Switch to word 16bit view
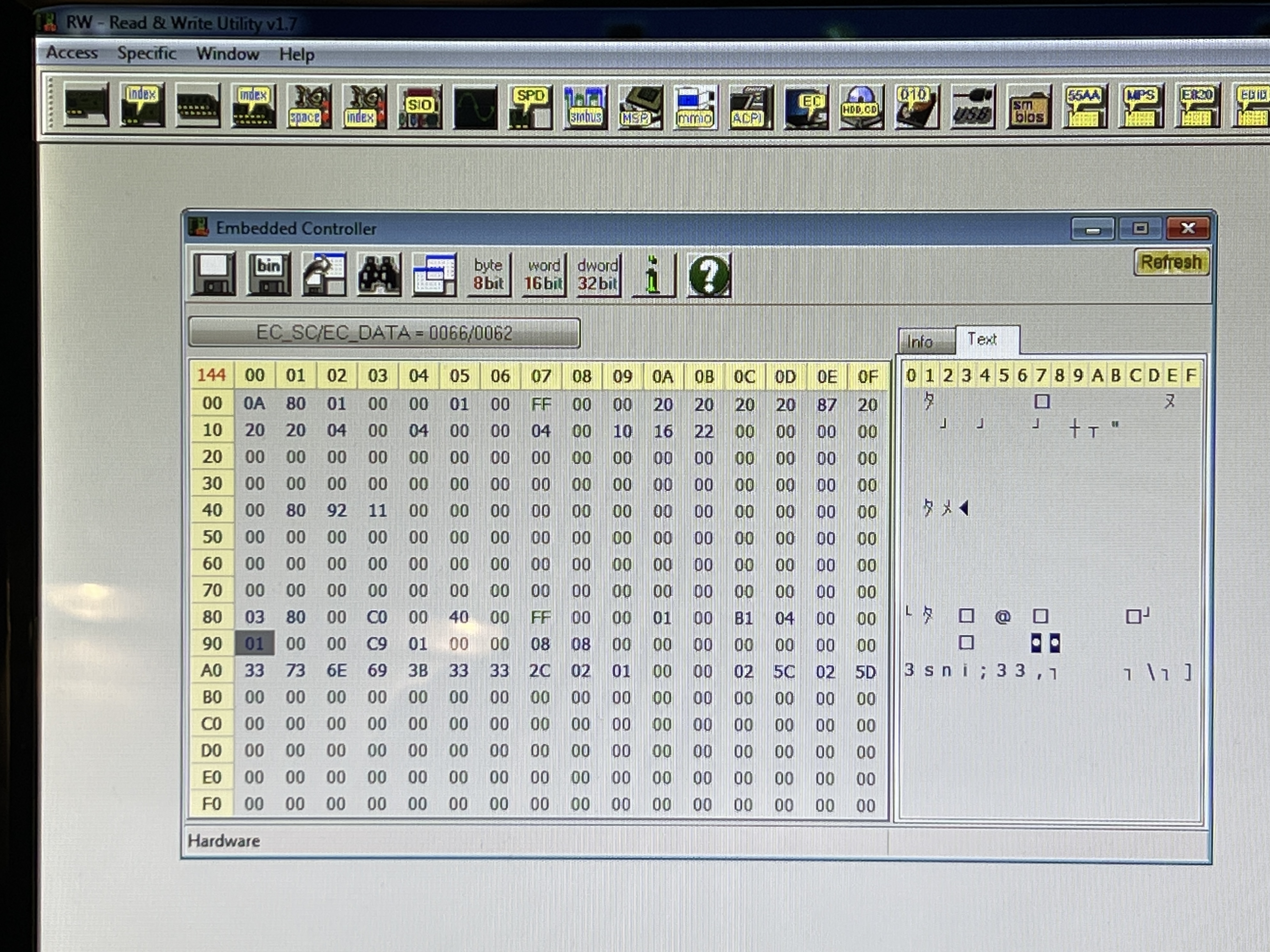 pyautogui.click(x=543, y=274)
